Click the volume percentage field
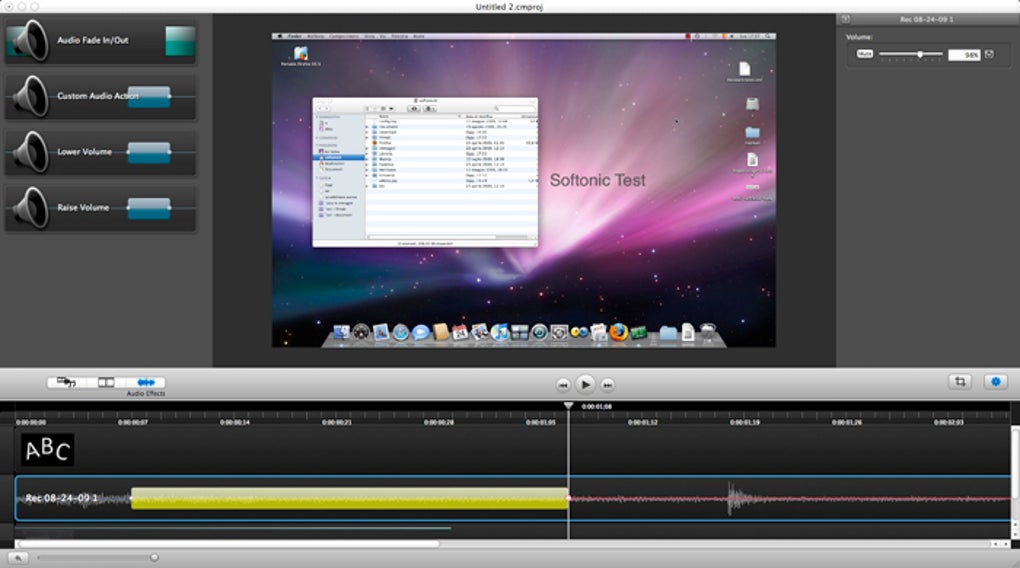Viewport: 1020px width, 568px height. [x=964, y=55]
